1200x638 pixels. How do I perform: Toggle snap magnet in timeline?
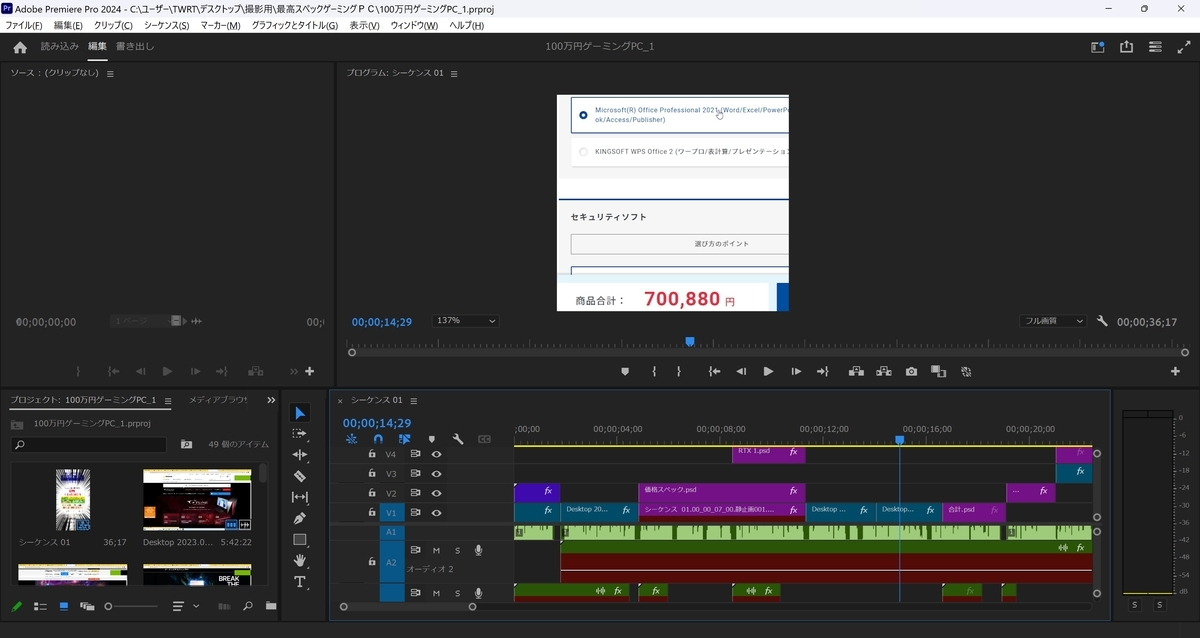(x=378, y=439)
